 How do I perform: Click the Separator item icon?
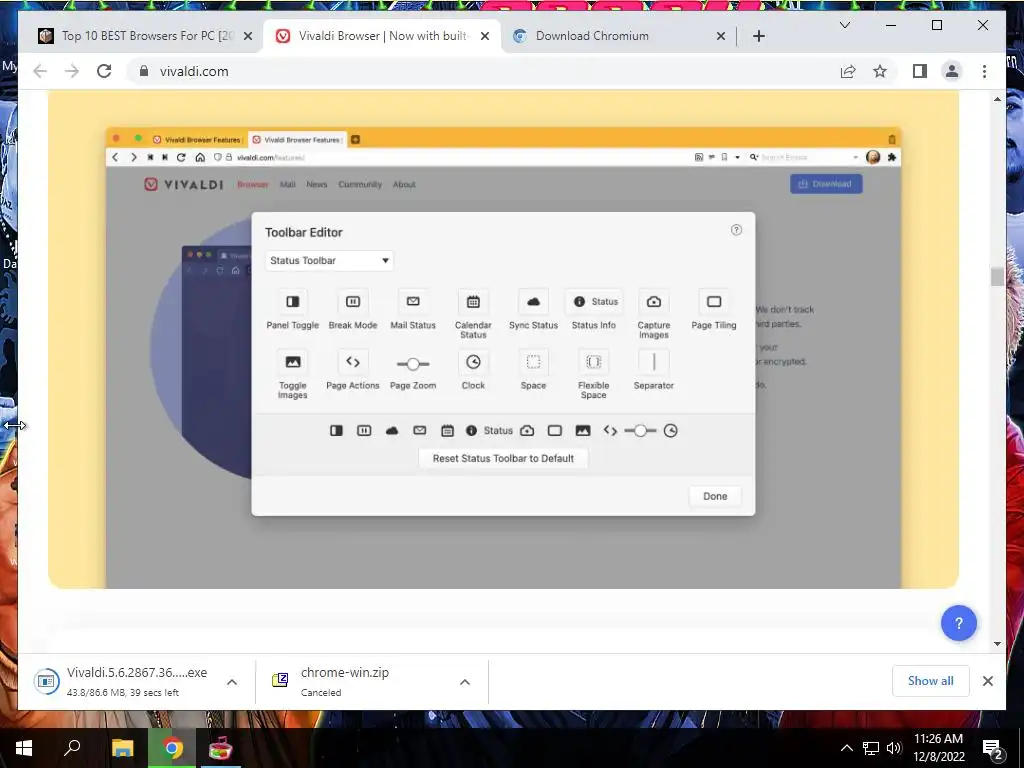point(654,362)
